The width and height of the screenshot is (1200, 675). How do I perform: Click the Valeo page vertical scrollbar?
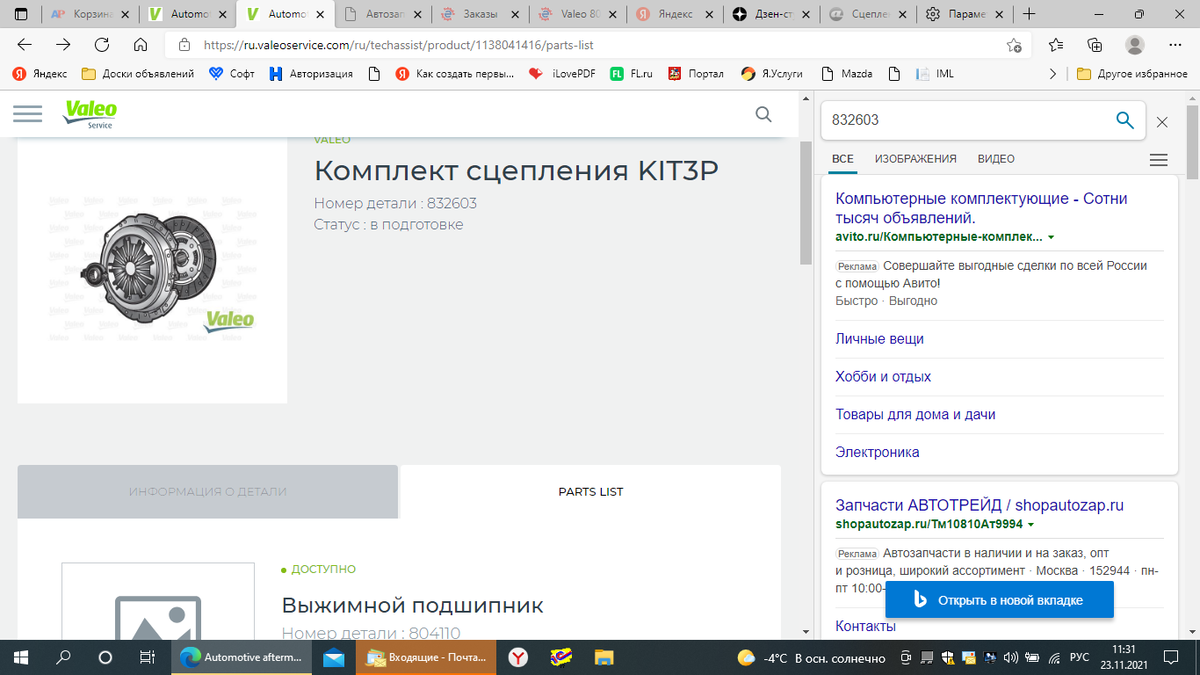[x=806, y=203]
